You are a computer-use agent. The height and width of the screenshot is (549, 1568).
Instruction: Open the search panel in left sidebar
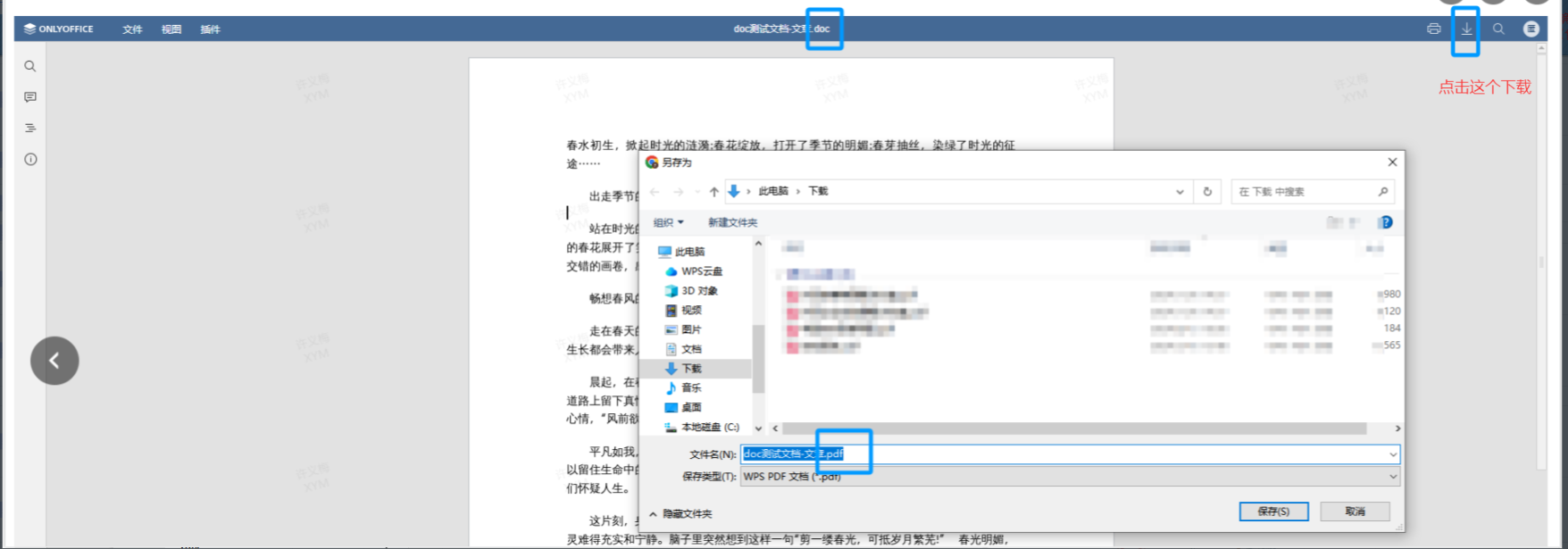tap(30, 66)
